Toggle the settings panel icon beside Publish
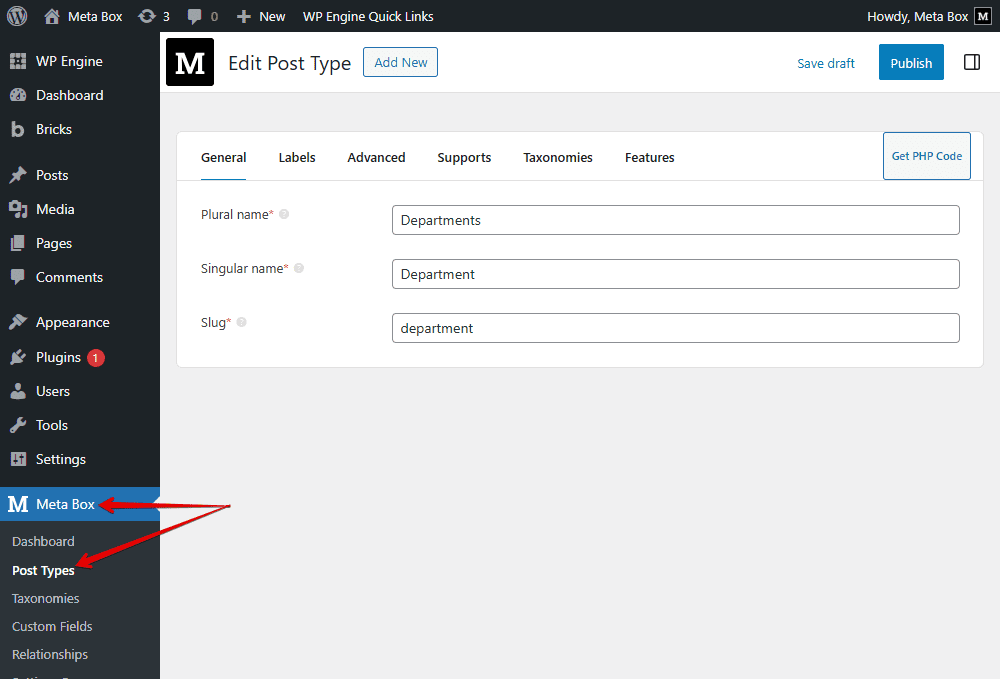1000x679 pixels. pos(971,61)
